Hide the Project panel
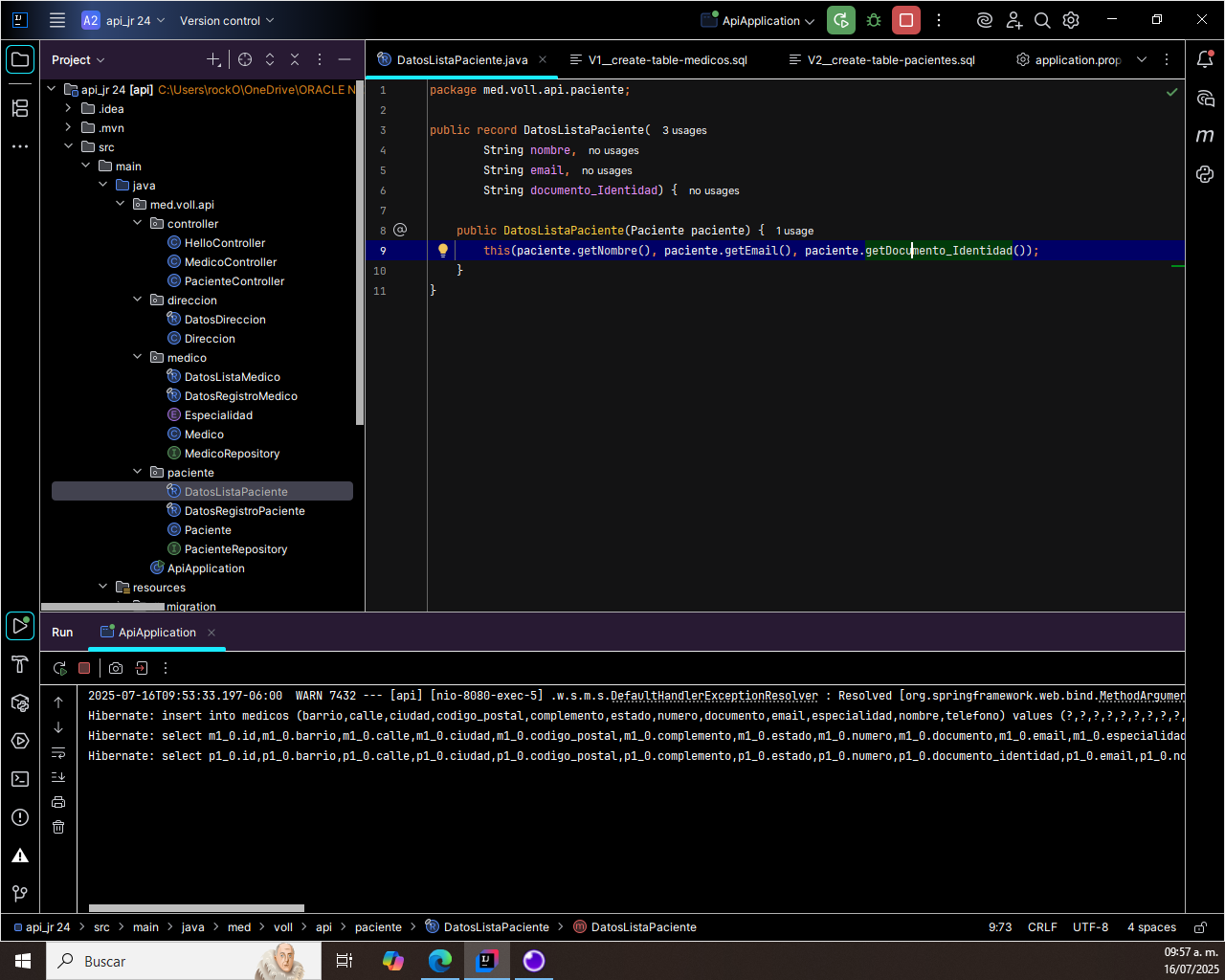The width and height of the screenshot is (1225, 980). [345, 59]
